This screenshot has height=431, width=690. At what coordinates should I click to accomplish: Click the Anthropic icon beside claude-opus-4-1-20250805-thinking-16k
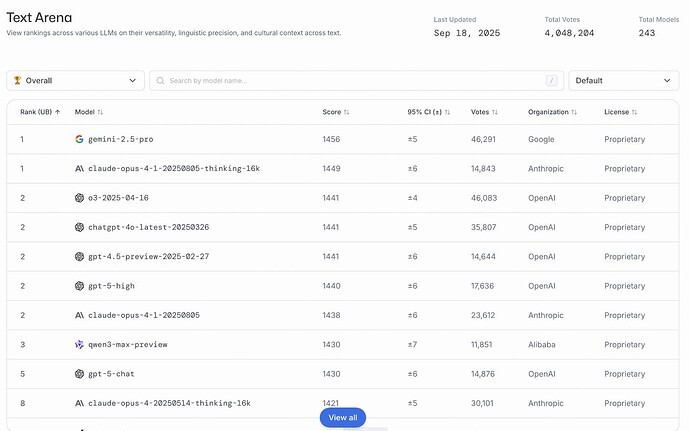point(79,169)
